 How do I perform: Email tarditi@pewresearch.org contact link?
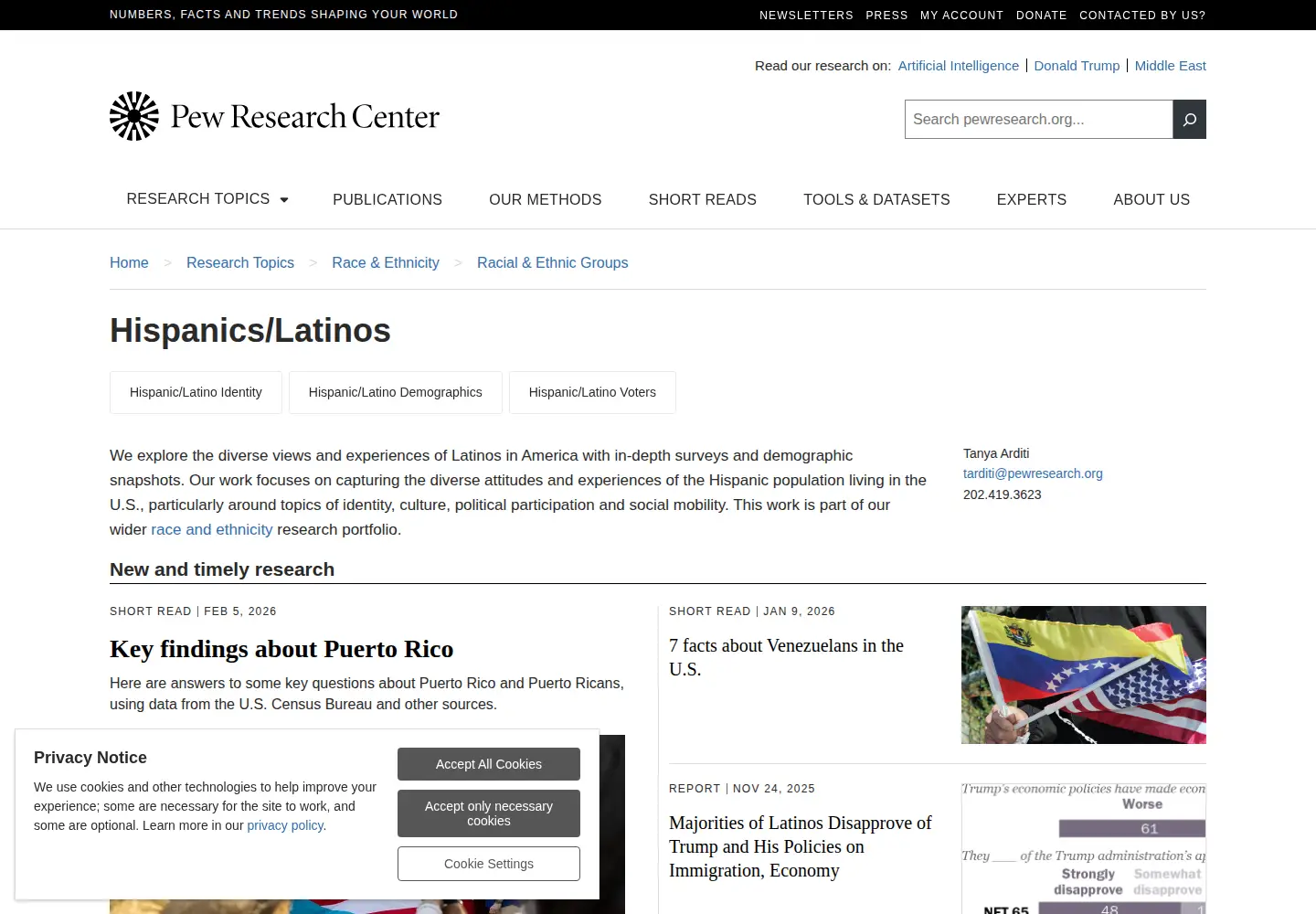[1033, 473]
